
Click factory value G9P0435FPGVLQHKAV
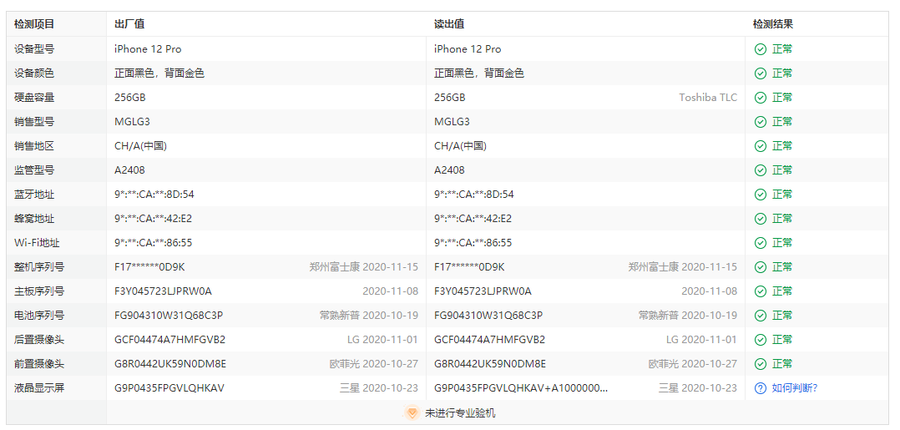169,388
